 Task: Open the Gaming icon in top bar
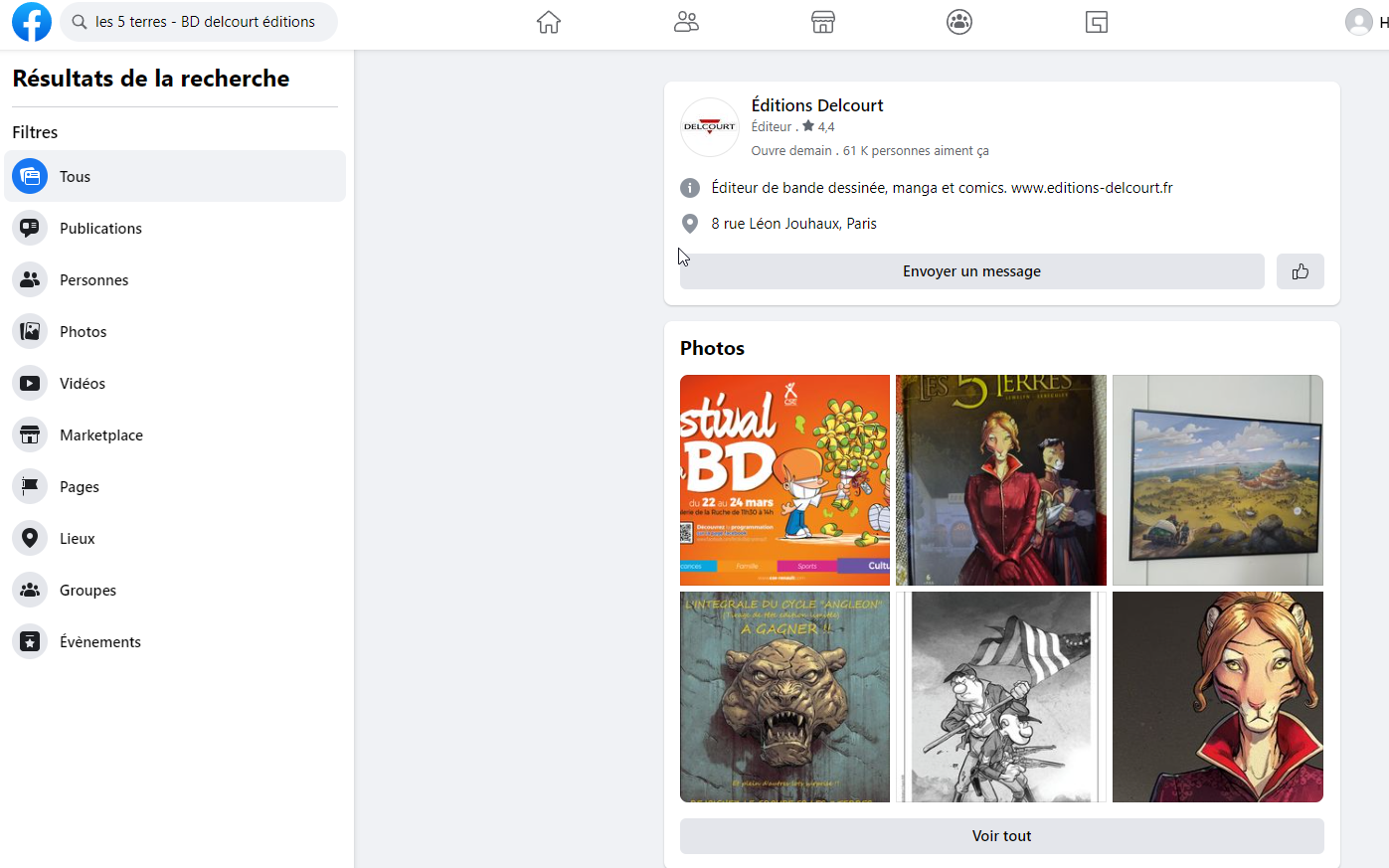click(x=1097, y=22)
